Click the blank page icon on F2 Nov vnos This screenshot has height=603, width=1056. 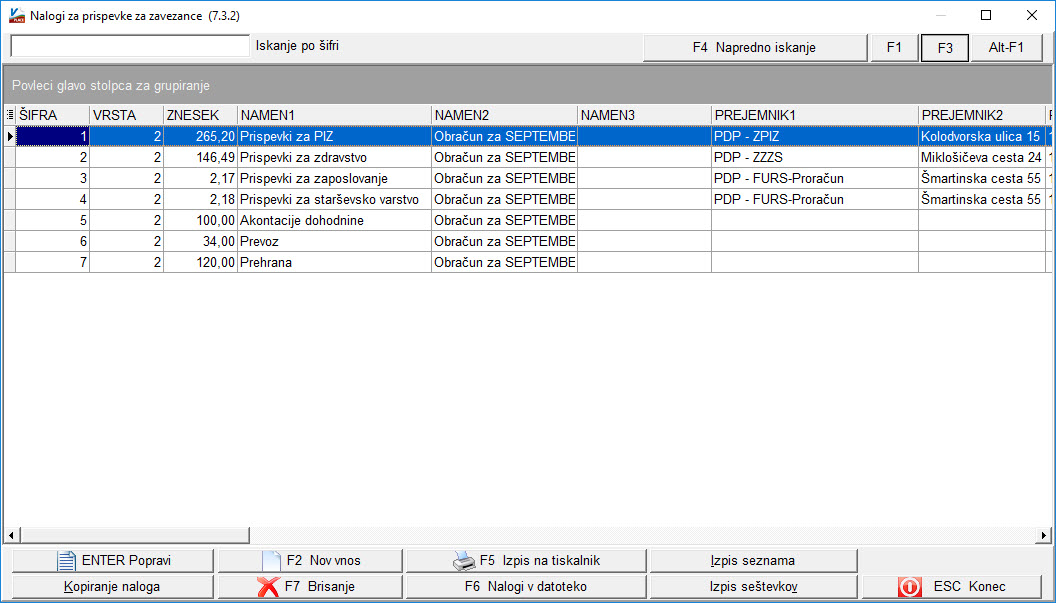click(271, 560)
